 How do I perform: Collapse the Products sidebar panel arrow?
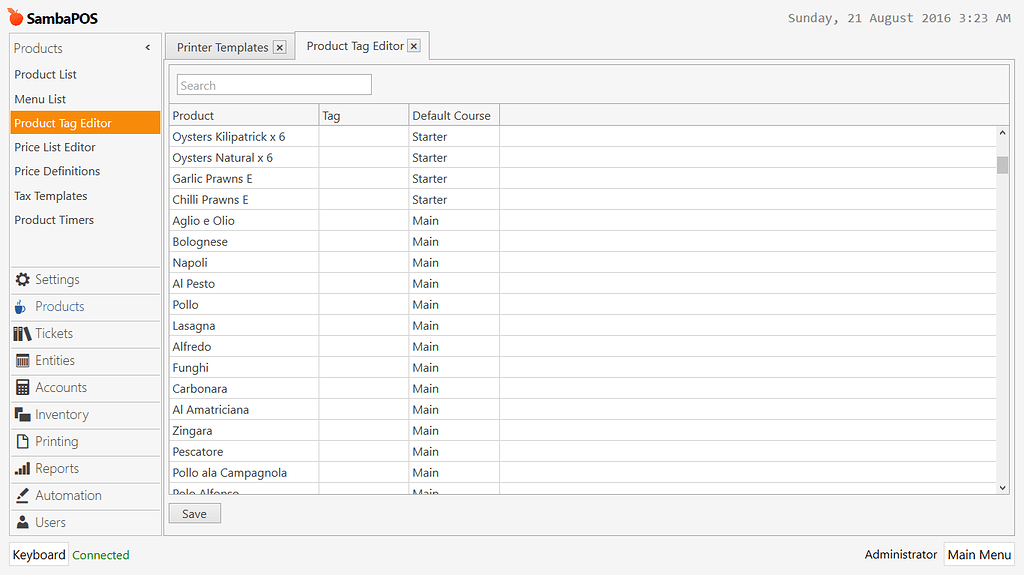148,48
